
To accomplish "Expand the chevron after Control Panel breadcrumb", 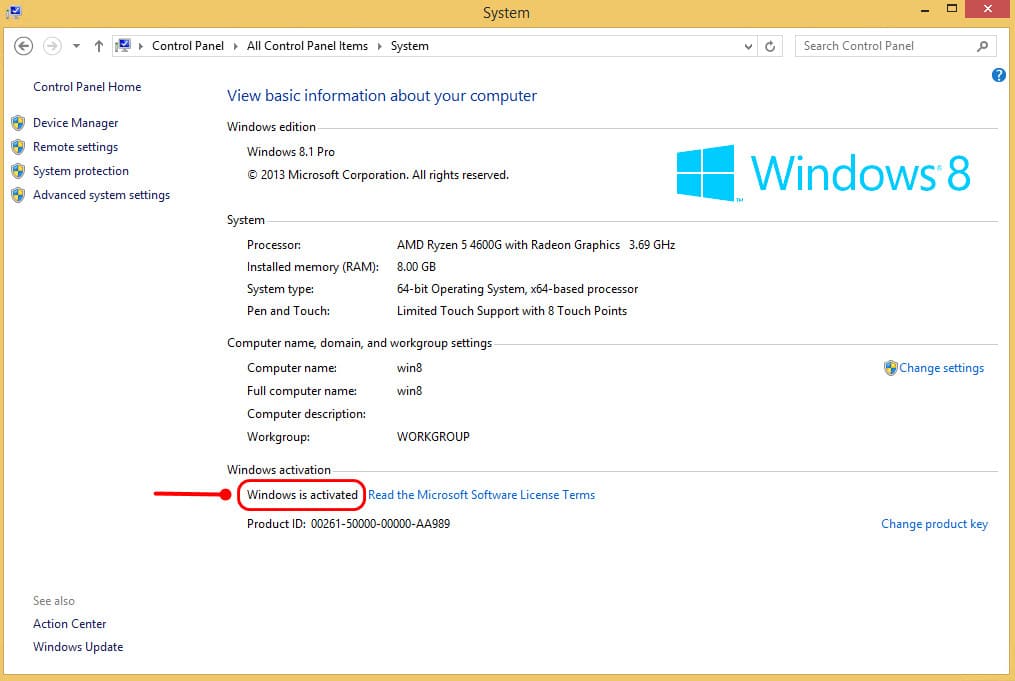I will pyautogui.click(x=235, y=46).
